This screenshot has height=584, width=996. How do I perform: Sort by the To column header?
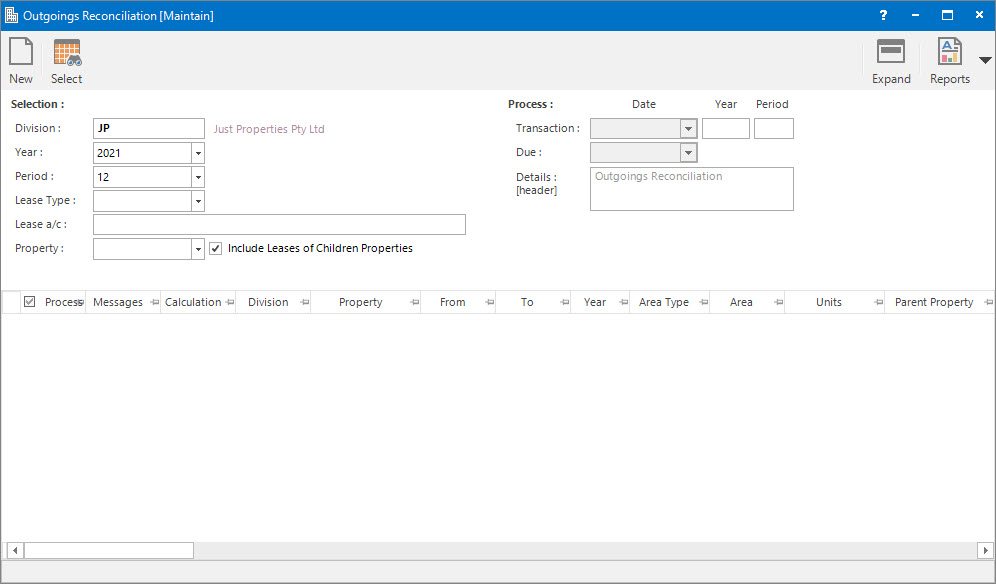(527, 302)
